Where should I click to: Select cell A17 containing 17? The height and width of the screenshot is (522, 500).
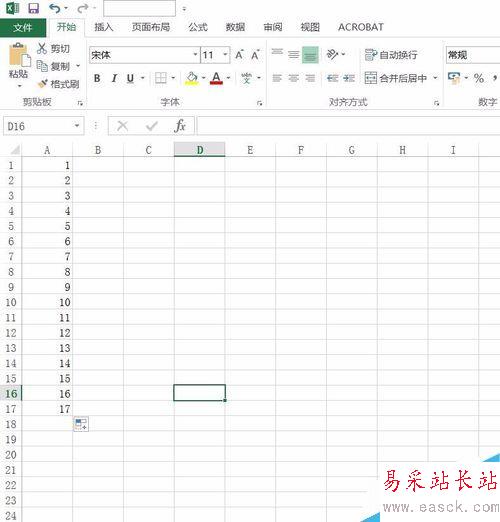click(x=47, y=409)
